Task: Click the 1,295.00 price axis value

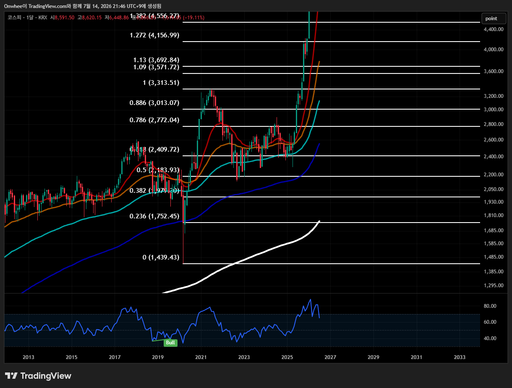Action: [494, 285]
